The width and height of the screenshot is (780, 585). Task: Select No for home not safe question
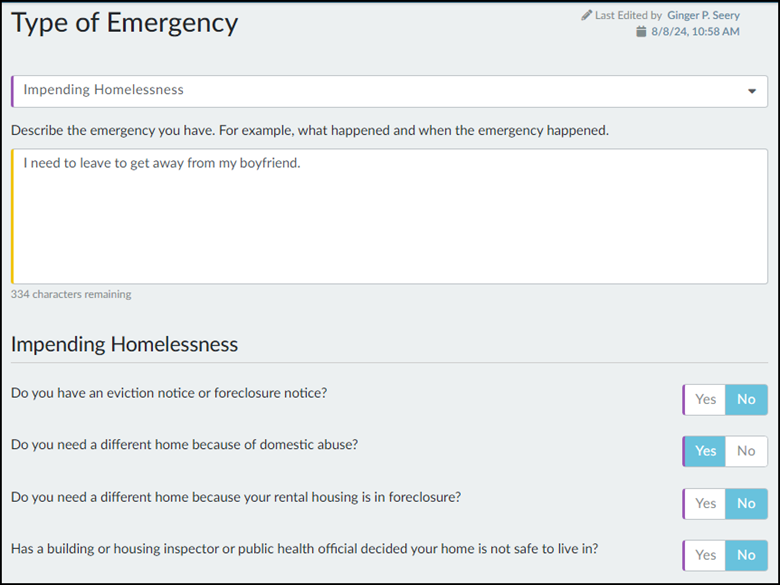point(746,555)
